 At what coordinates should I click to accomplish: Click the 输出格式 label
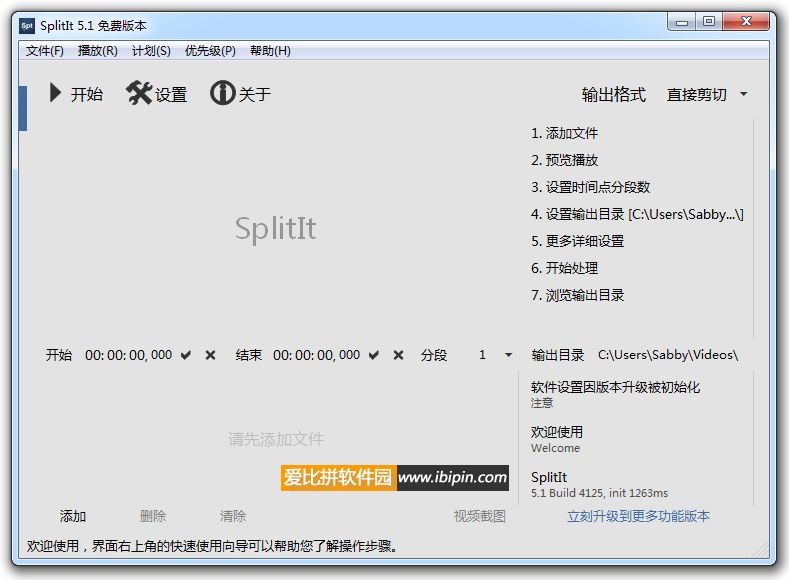click(613, 95)
